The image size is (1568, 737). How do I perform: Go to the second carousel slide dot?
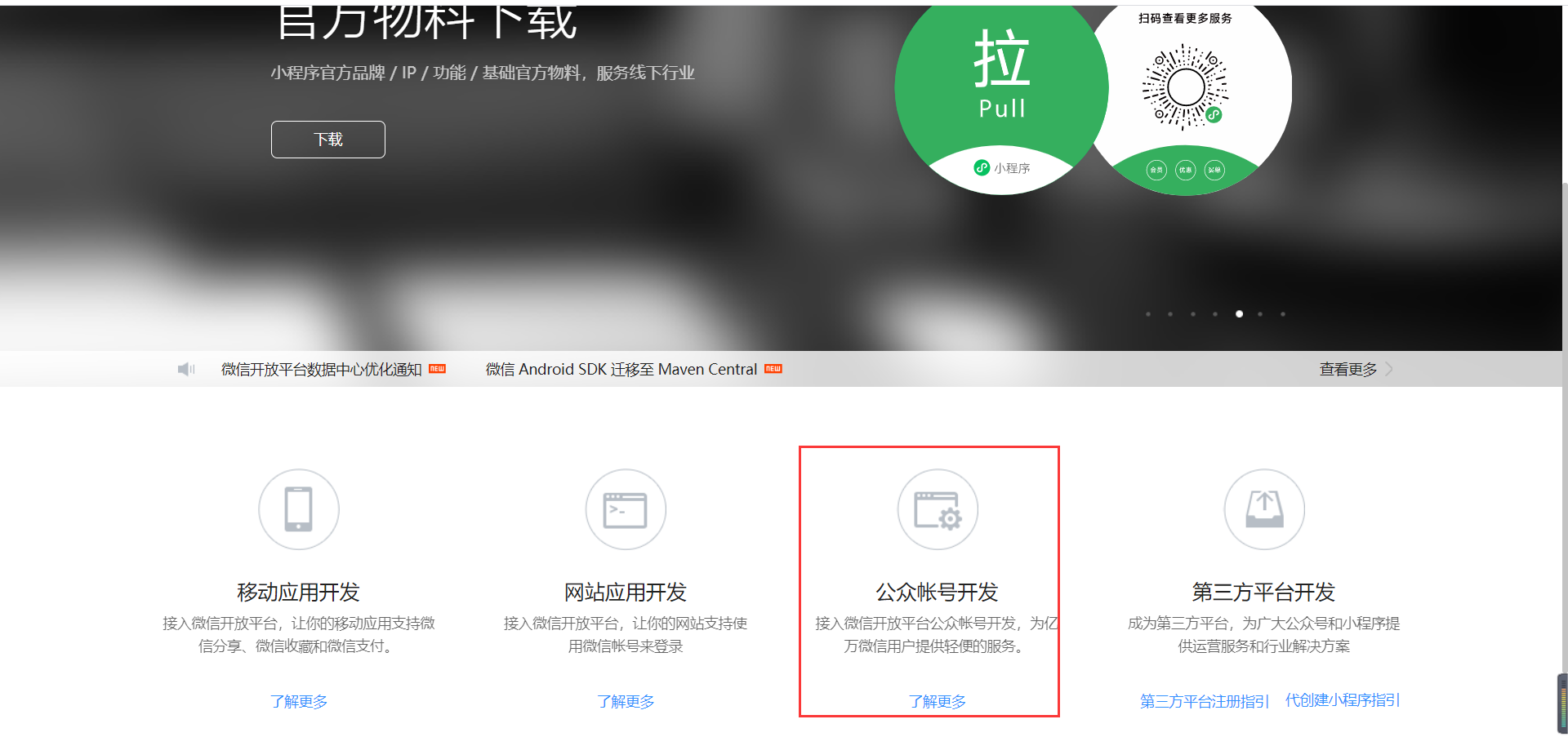1170,314
